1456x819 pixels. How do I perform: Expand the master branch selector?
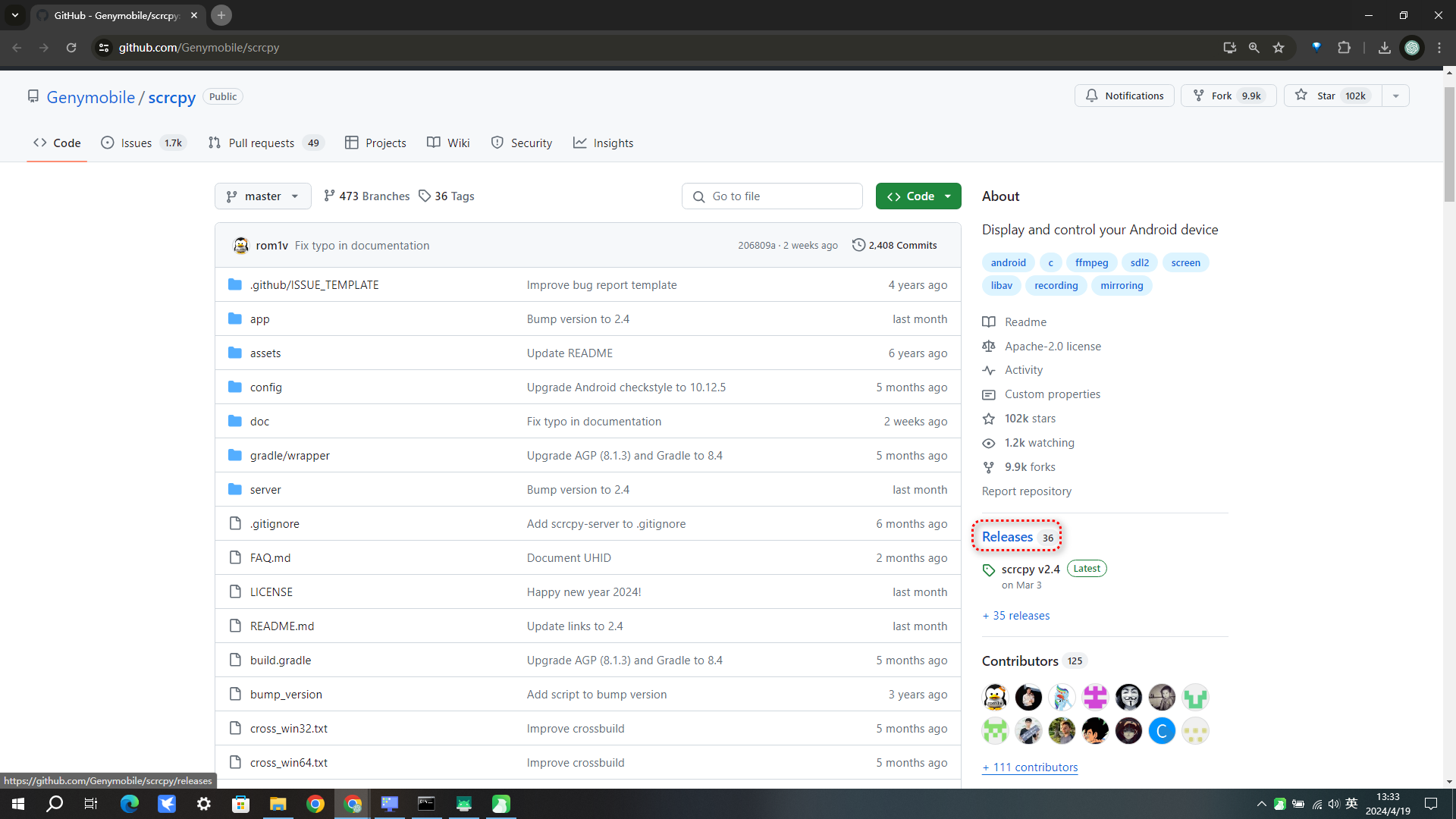(262, 196)
